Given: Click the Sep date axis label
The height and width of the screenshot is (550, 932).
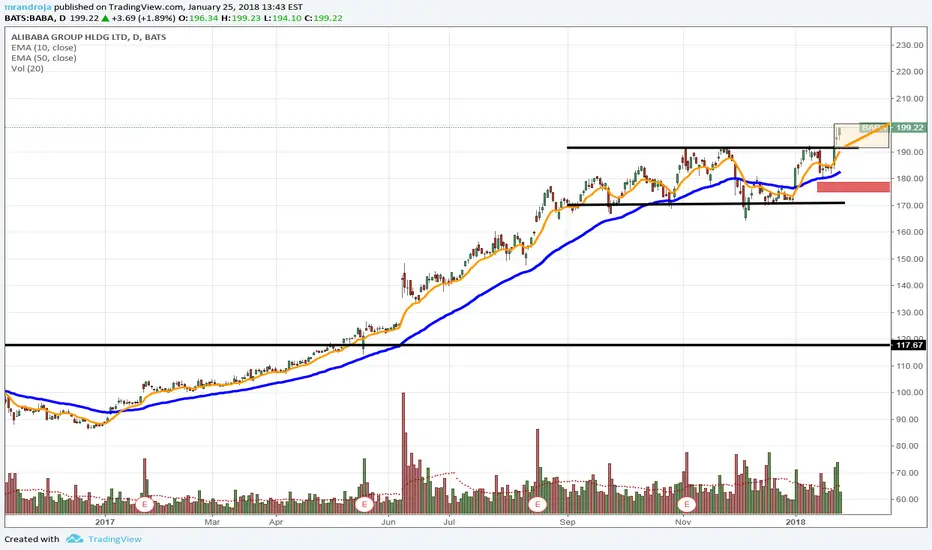Looking at the screenshot, I should 568,522.
